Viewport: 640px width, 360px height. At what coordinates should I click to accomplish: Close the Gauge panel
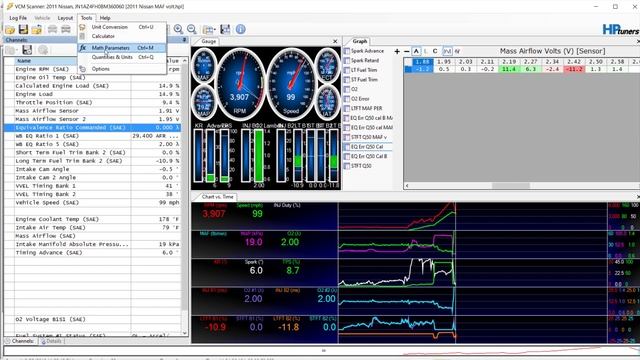click(x=335, y=41)
